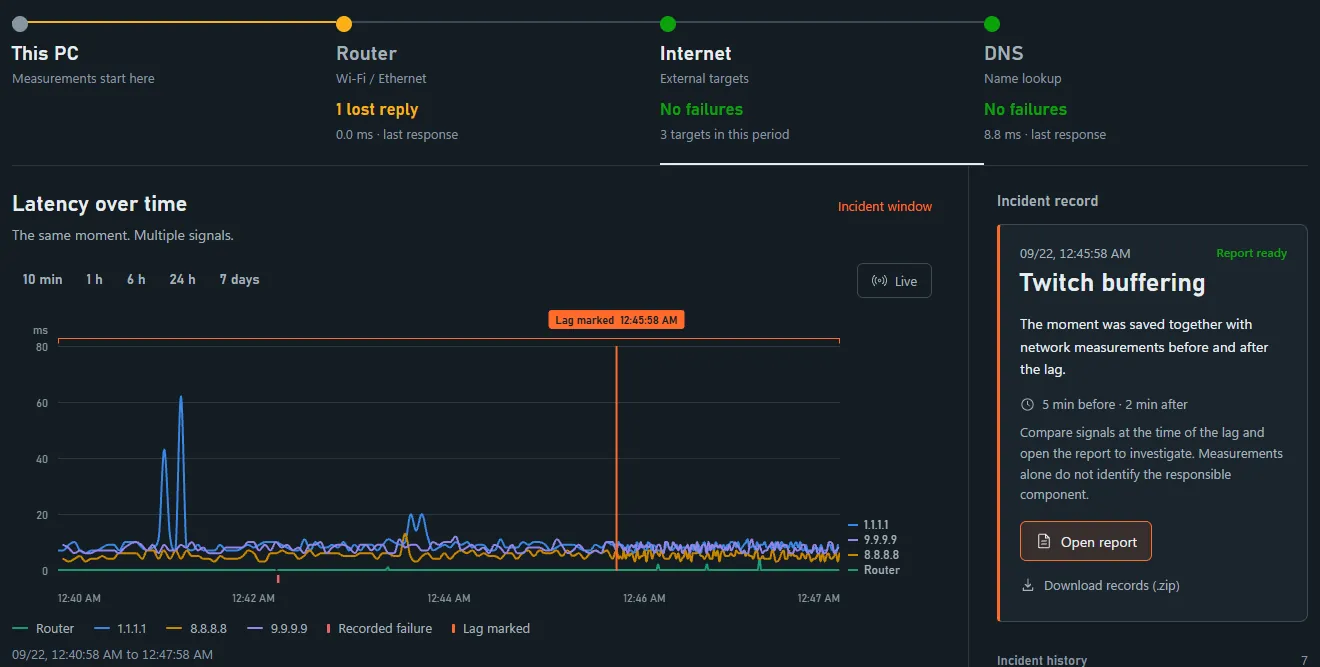Switch chart to Live mode
The height and width of the screenshot is (667, 1320).
[894, 281]
